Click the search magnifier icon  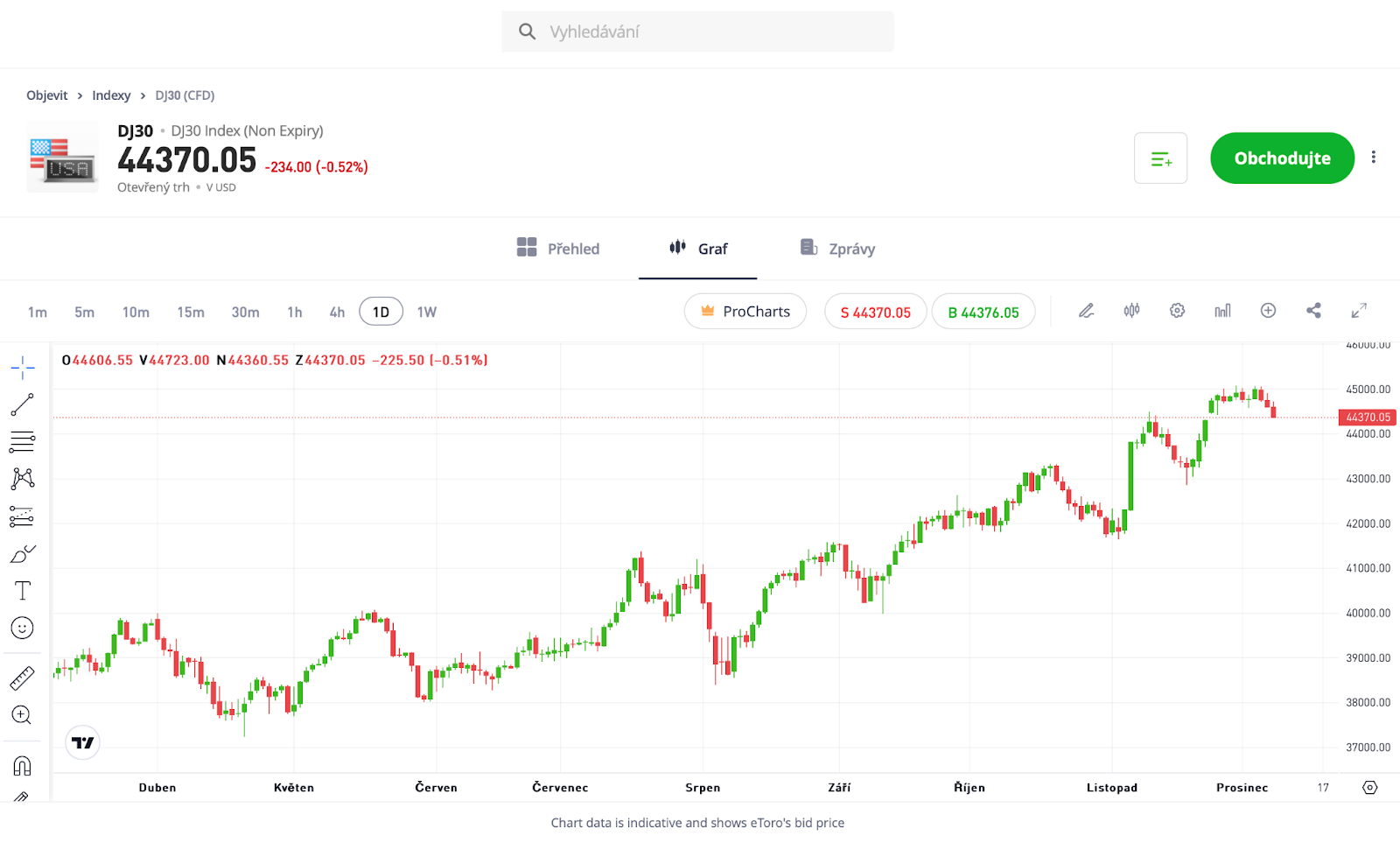coord(528,32)
